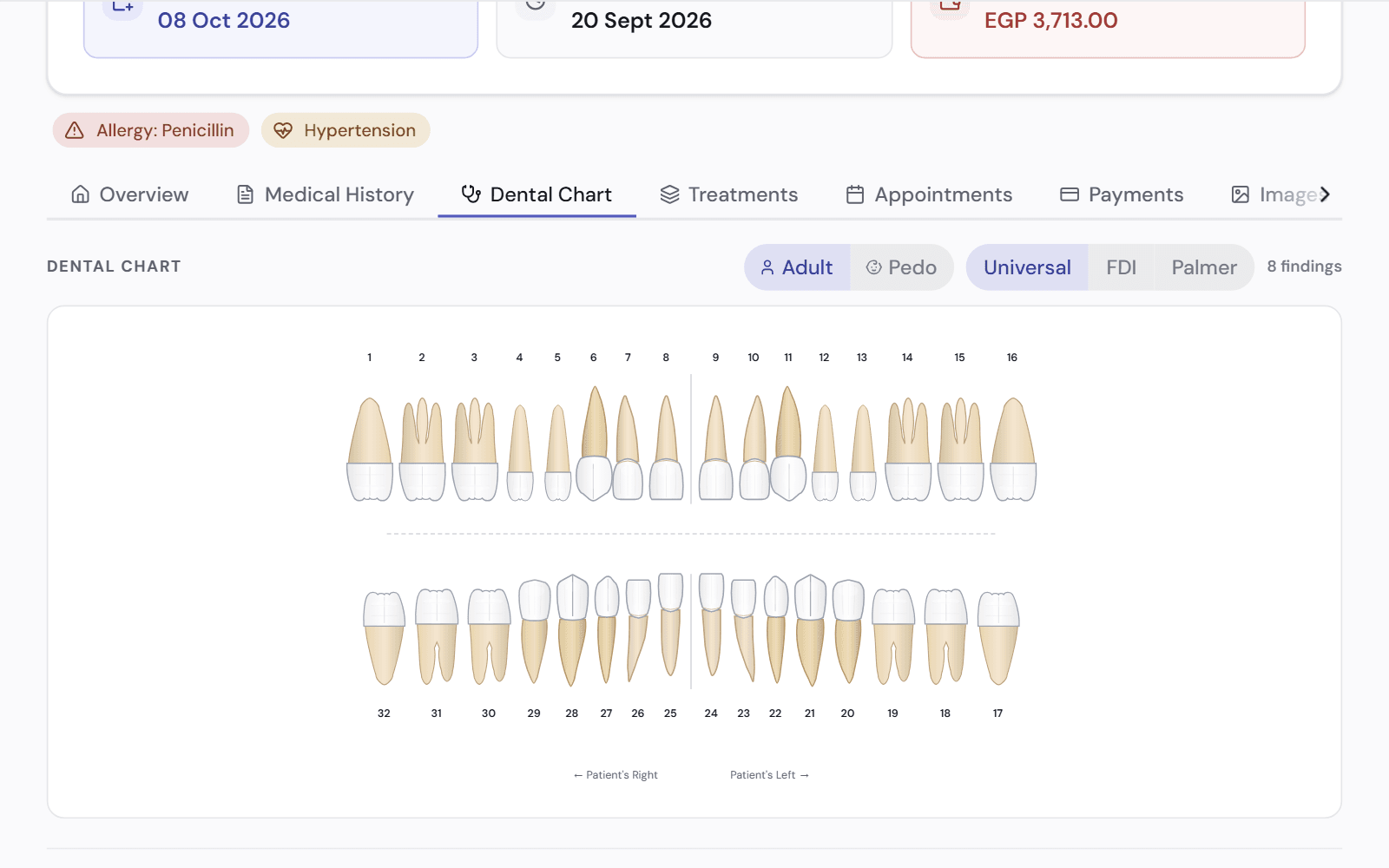Click lower tooth 24 incisor

(x=712, y=624)
